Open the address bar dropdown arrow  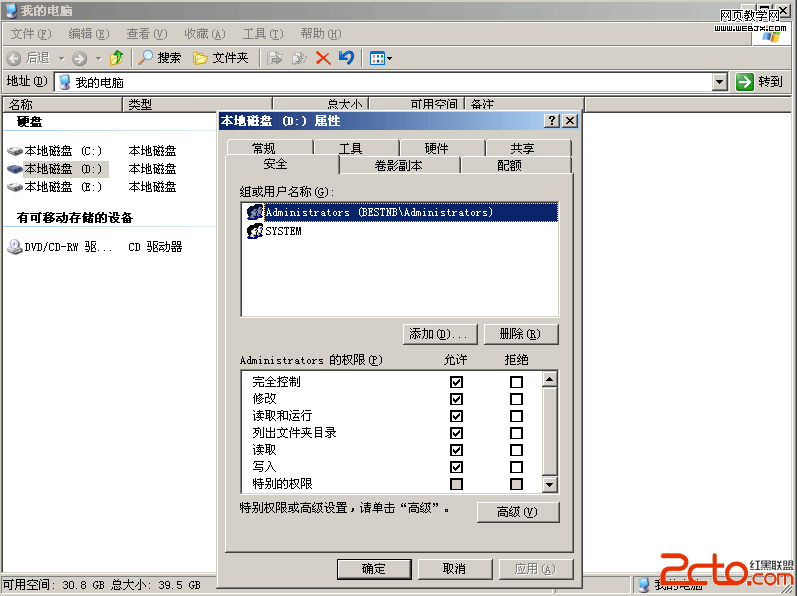(720, 82)
